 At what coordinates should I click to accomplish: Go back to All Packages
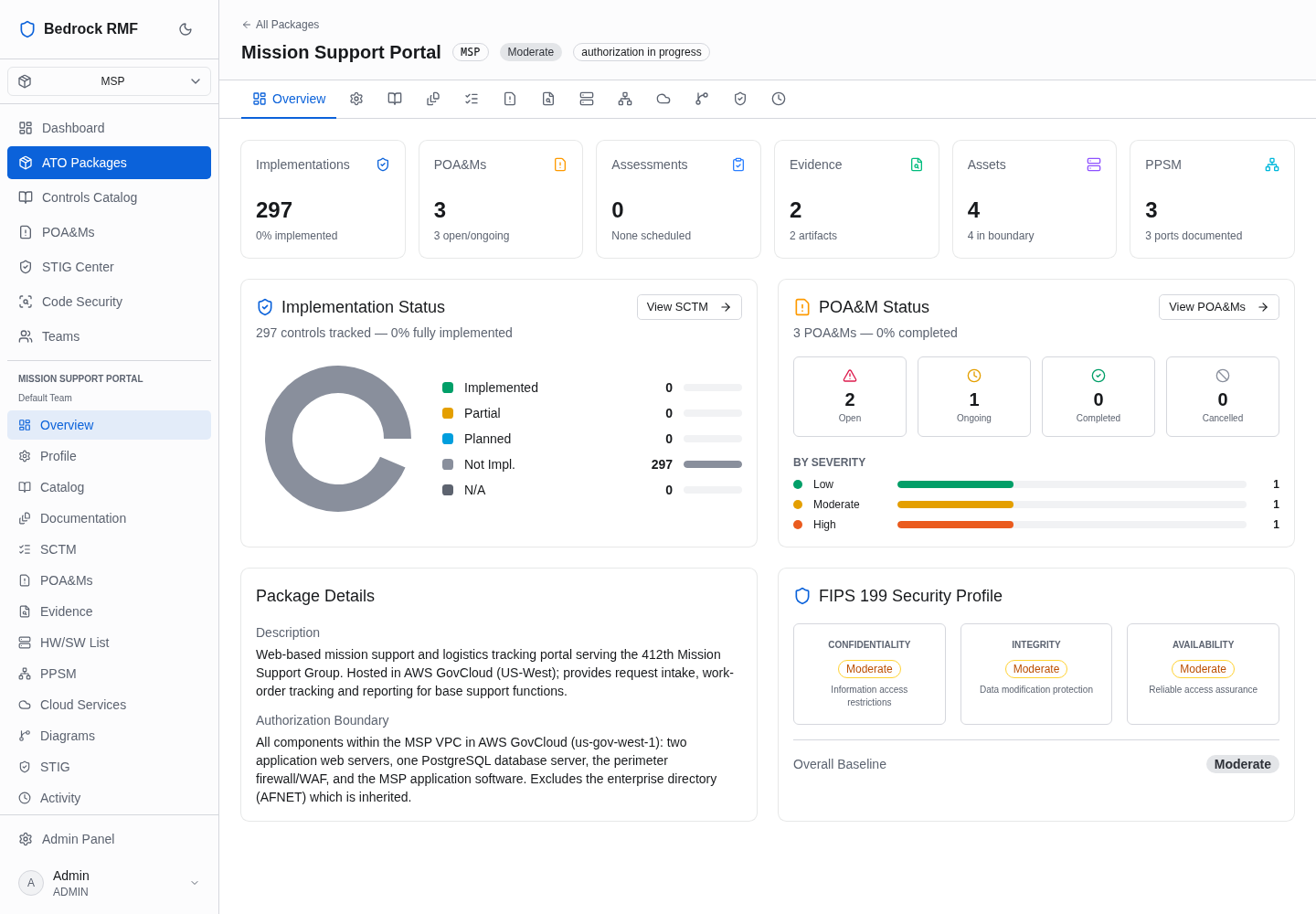pyautogui.click(x=281, y=25)
